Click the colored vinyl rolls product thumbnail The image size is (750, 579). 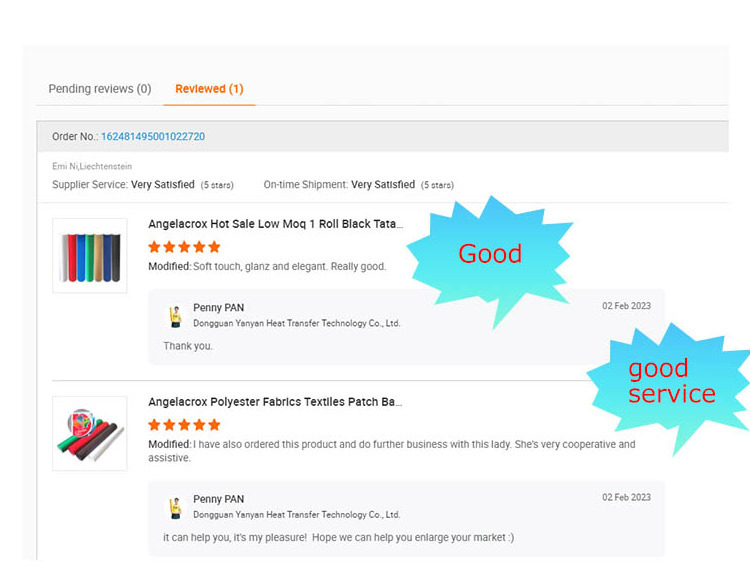(x=90, y=256)
